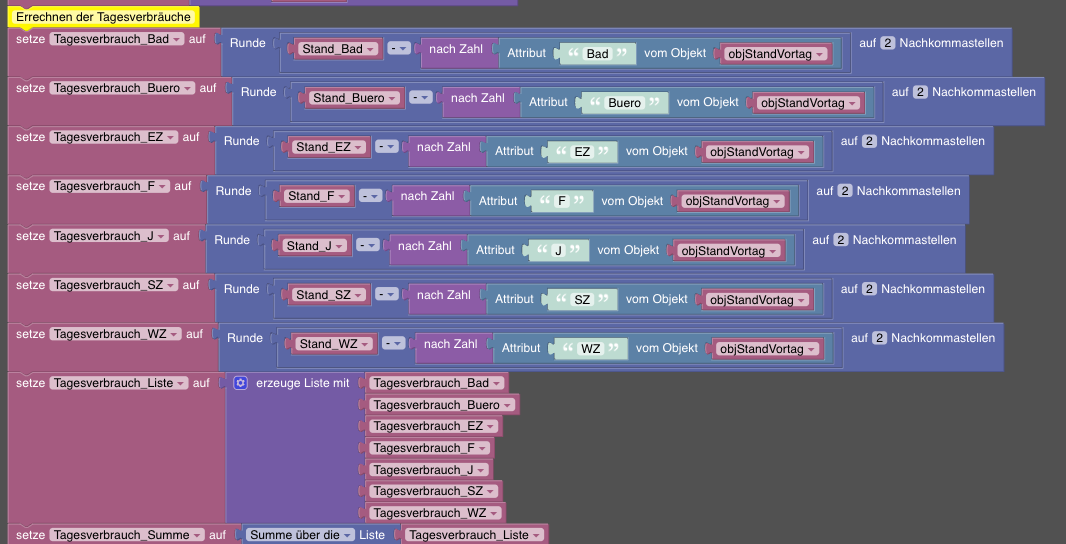Edit the "WZ" attribute text field
Image resolution: width=1066 pixels, height=544 pixels.
click(590, 350)
